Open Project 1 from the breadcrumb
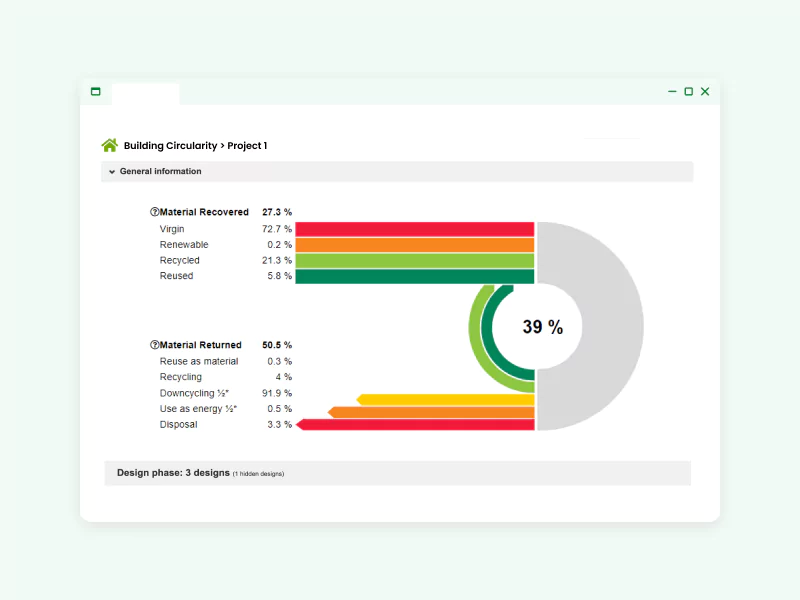This screenshot has height=600, width=800. pos(246,145)
